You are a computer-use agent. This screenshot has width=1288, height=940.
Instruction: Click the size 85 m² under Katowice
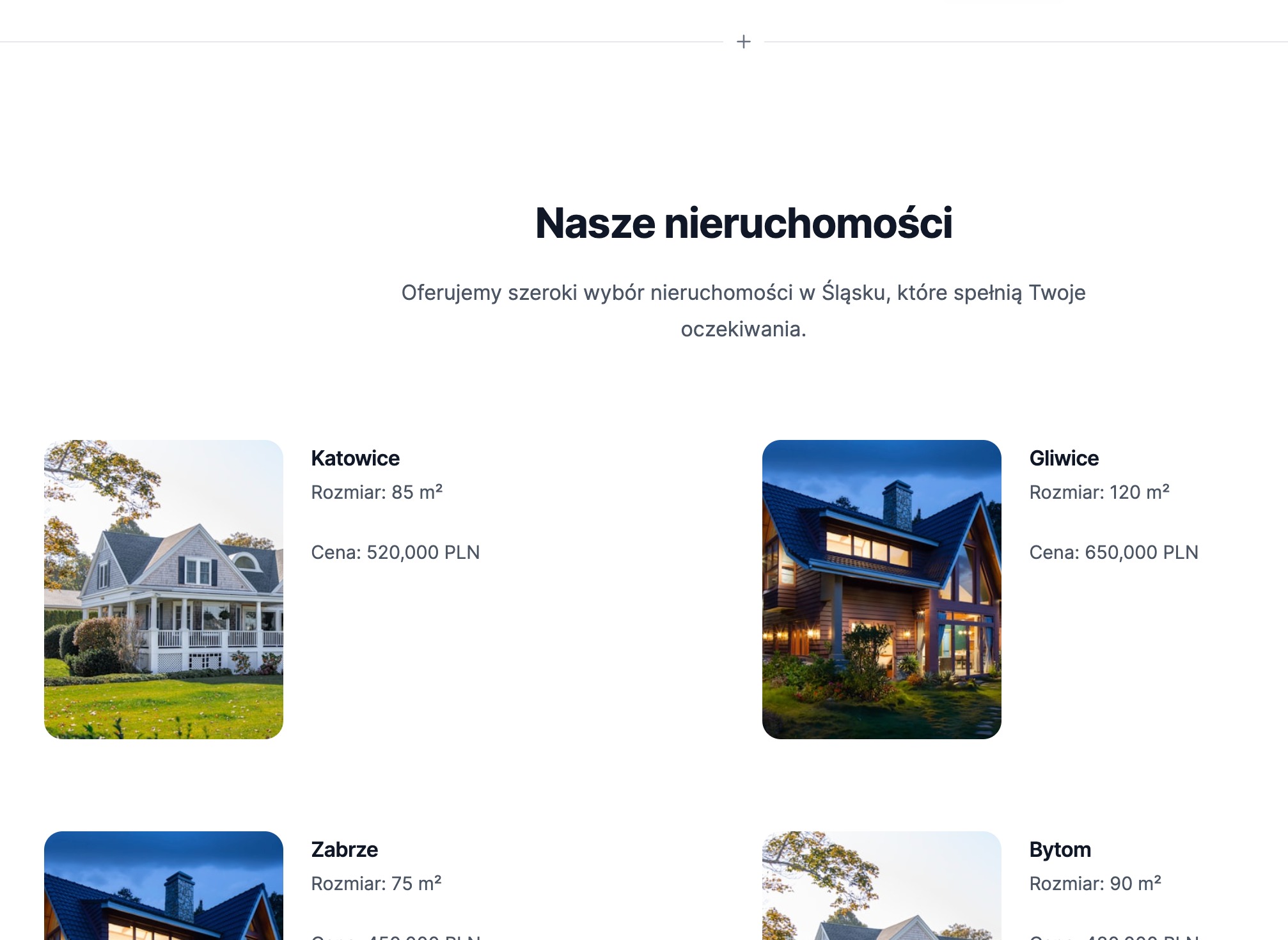click(376, 492)
